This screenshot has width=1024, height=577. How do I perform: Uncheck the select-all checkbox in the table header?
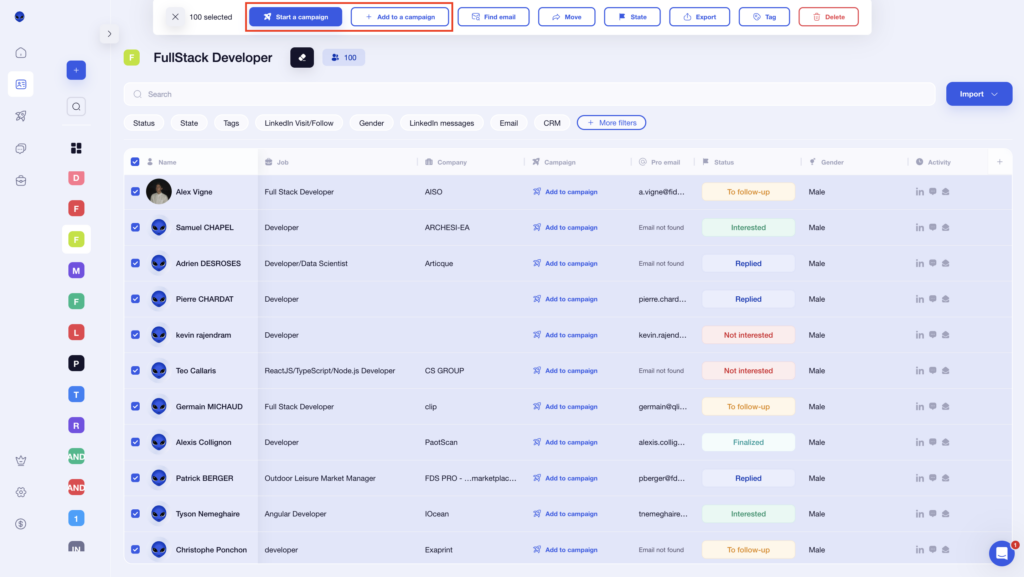133,161
